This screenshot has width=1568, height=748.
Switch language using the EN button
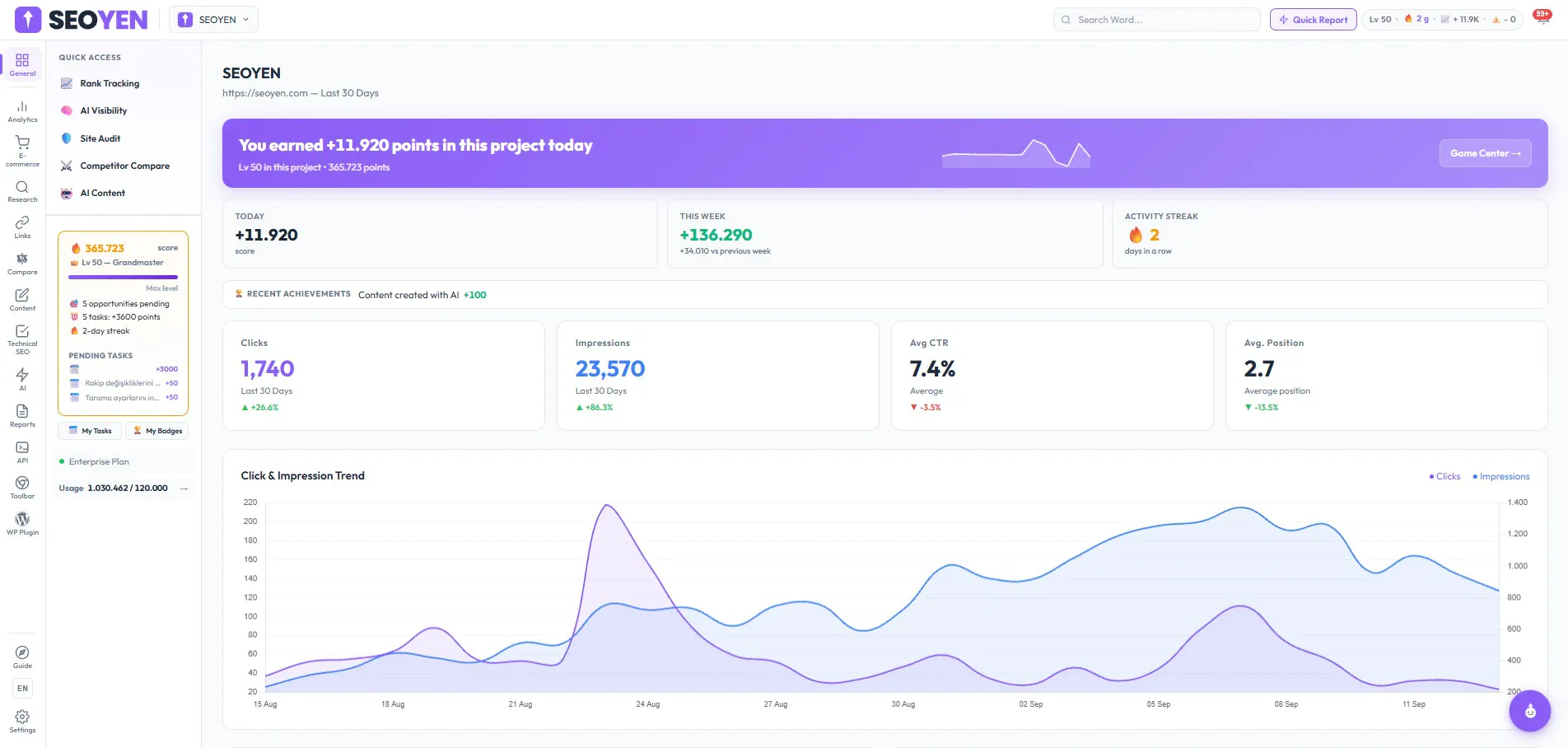(x=22, y=689)
